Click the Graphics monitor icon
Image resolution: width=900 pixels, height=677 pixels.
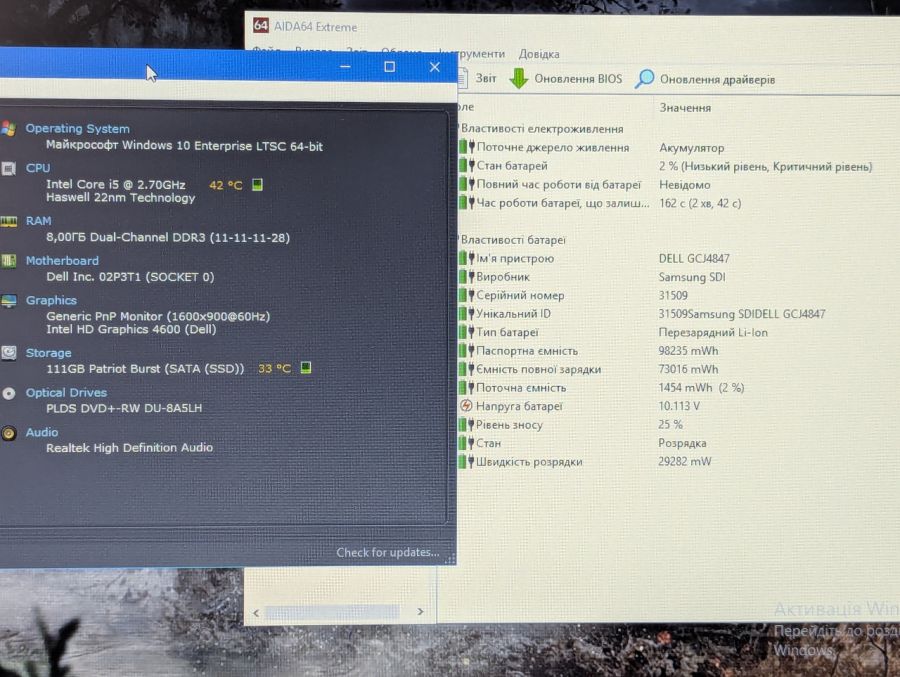pos(9,301)
